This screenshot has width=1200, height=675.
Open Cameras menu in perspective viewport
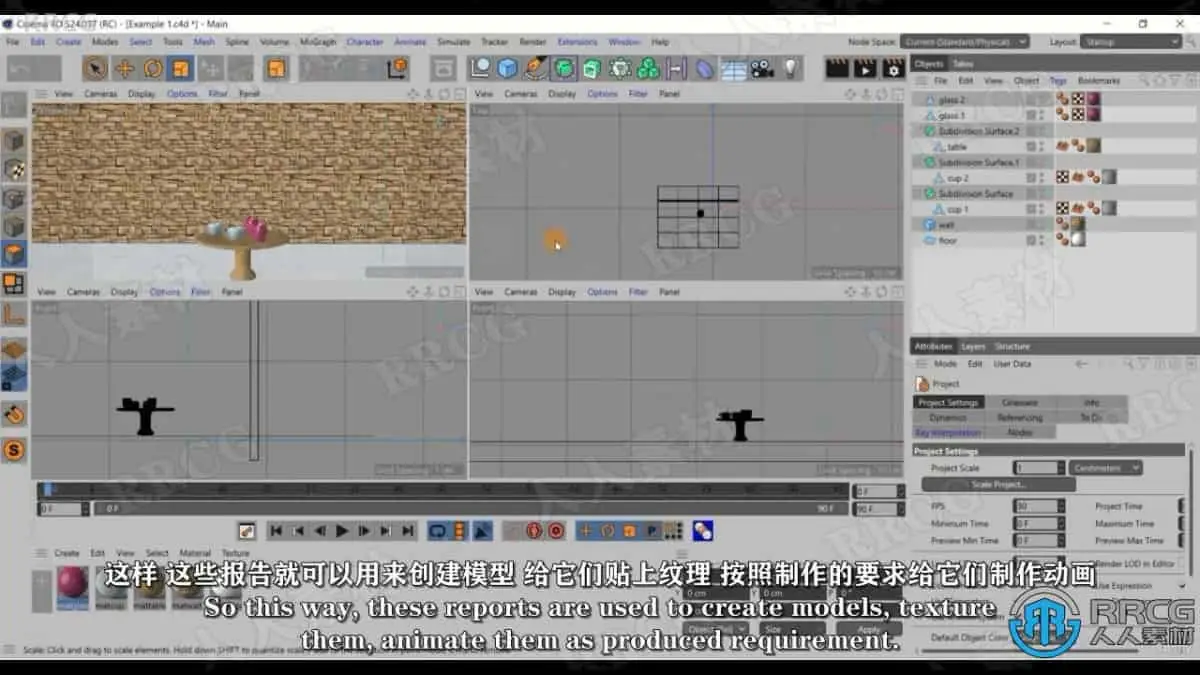(100, 94)
